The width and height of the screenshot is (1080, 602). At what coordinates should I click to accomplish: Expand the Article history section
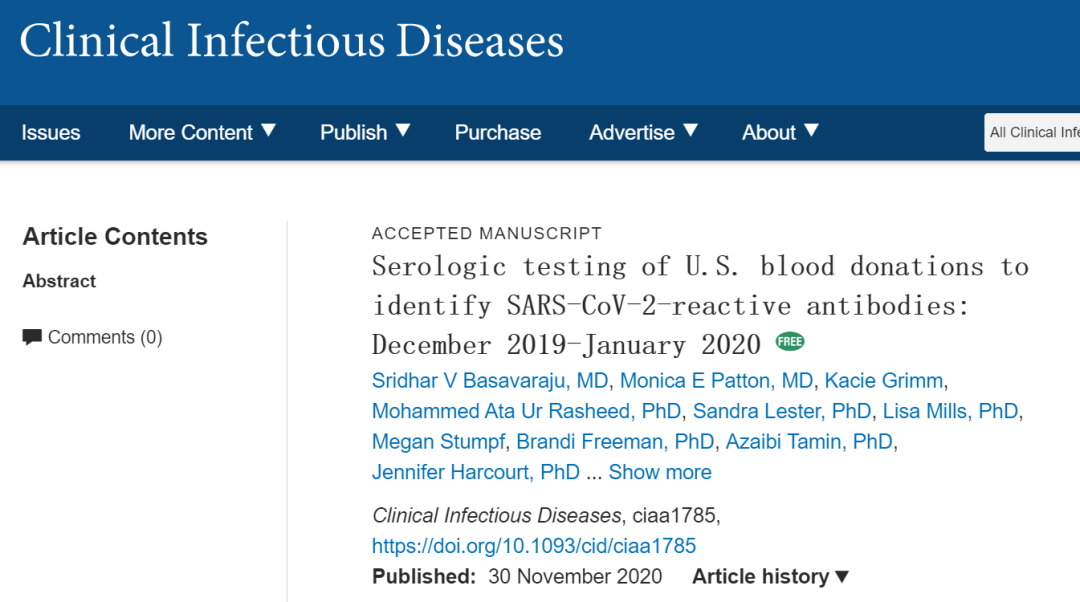click(770, 576)
